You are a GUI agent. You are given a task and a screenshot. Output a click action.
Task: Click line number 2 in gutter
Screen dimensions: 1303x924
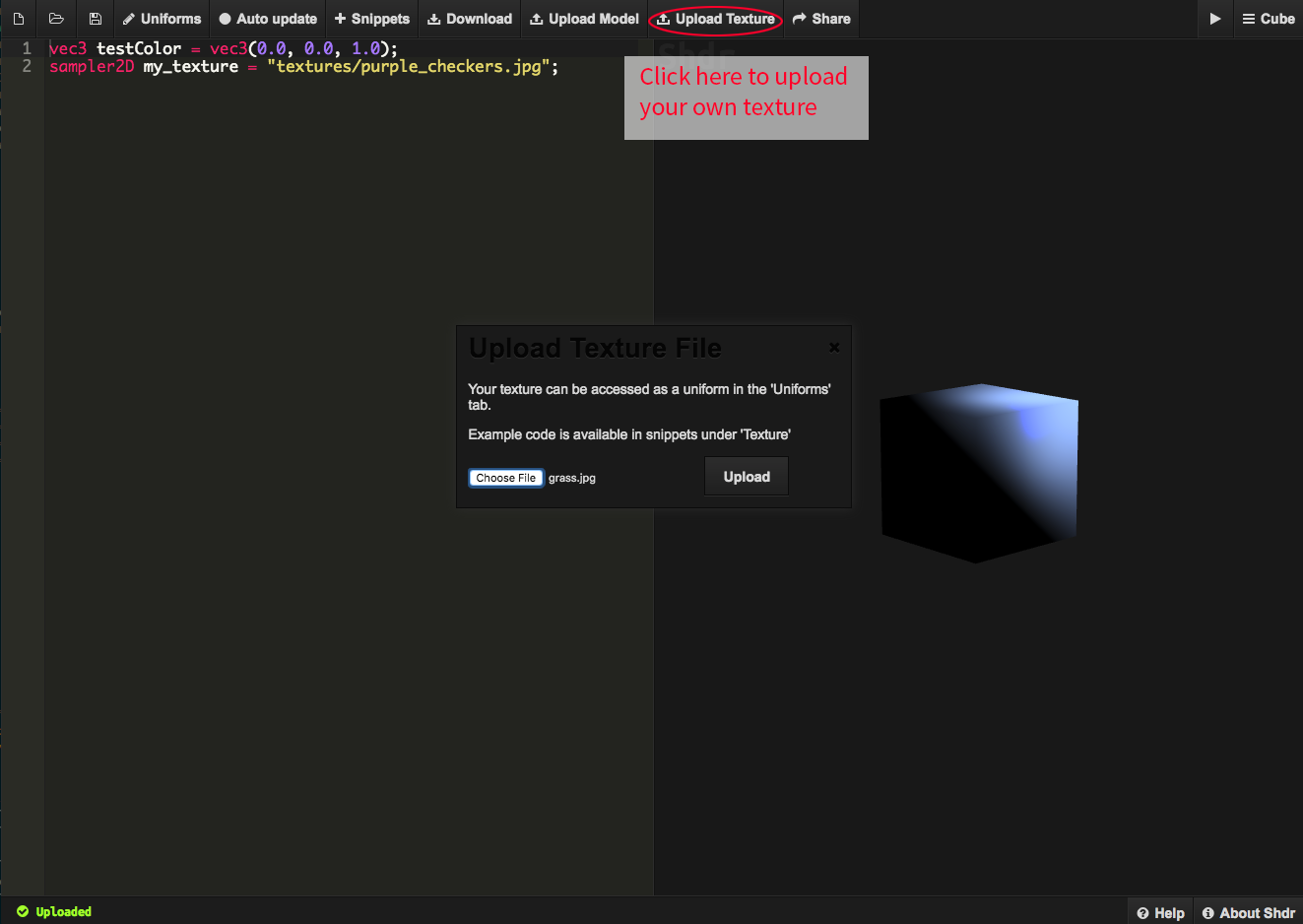[x=27, y=67]
